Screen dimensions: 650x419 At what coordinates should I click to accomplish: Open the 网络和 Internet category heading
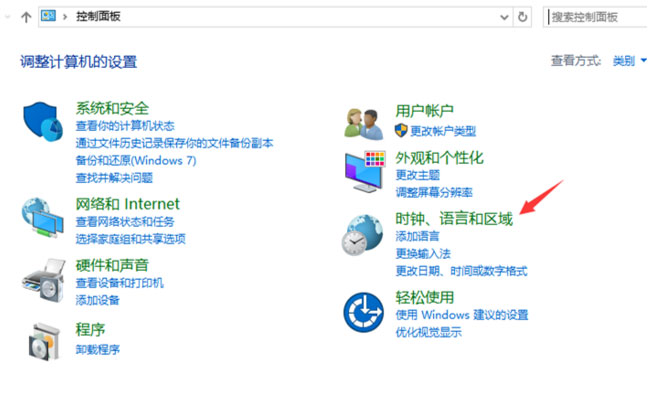point(127,204)
